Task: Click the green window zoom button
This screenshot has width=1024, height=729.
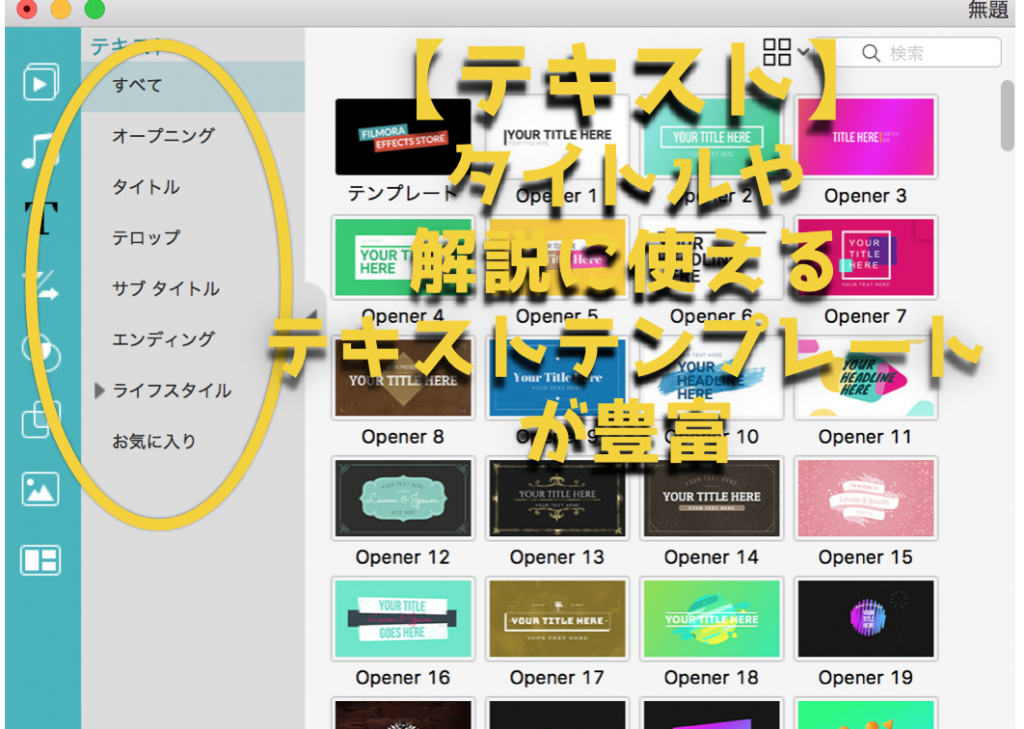Action: pyautogui.click(x=95, y=9)
